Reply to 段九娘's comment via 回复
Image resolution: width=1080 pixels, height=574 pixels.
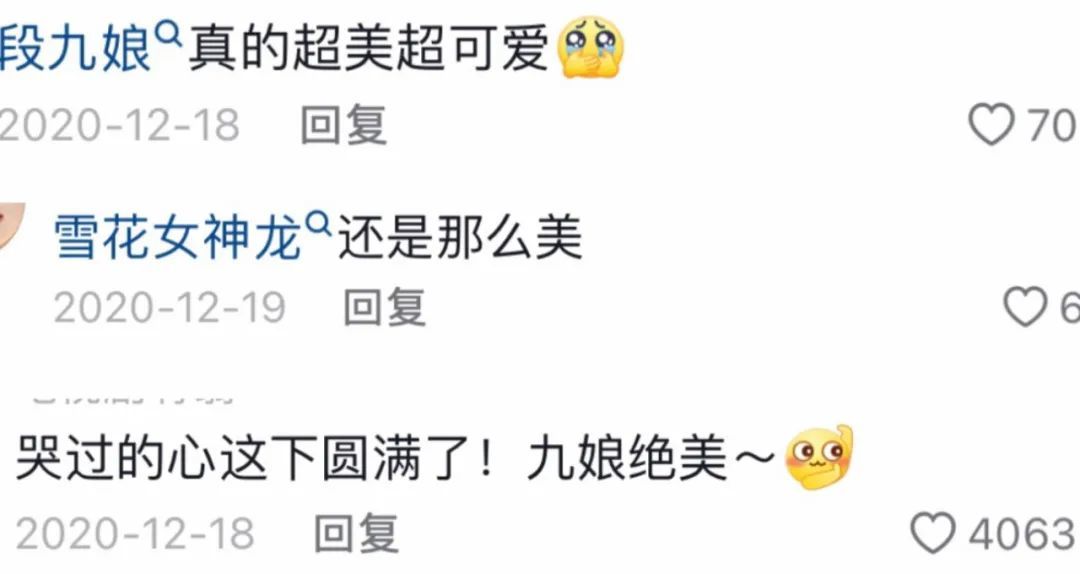click(344, 125)
